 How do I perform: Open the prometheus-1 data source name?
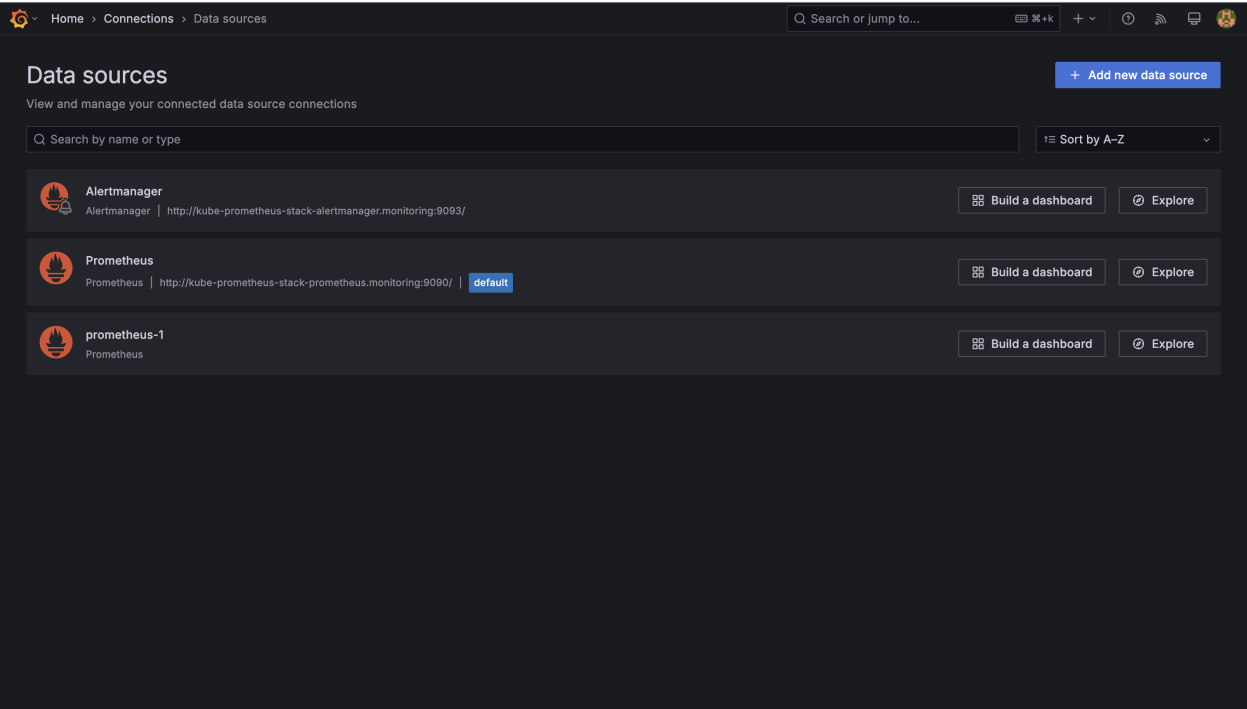[x=125, y=335]
